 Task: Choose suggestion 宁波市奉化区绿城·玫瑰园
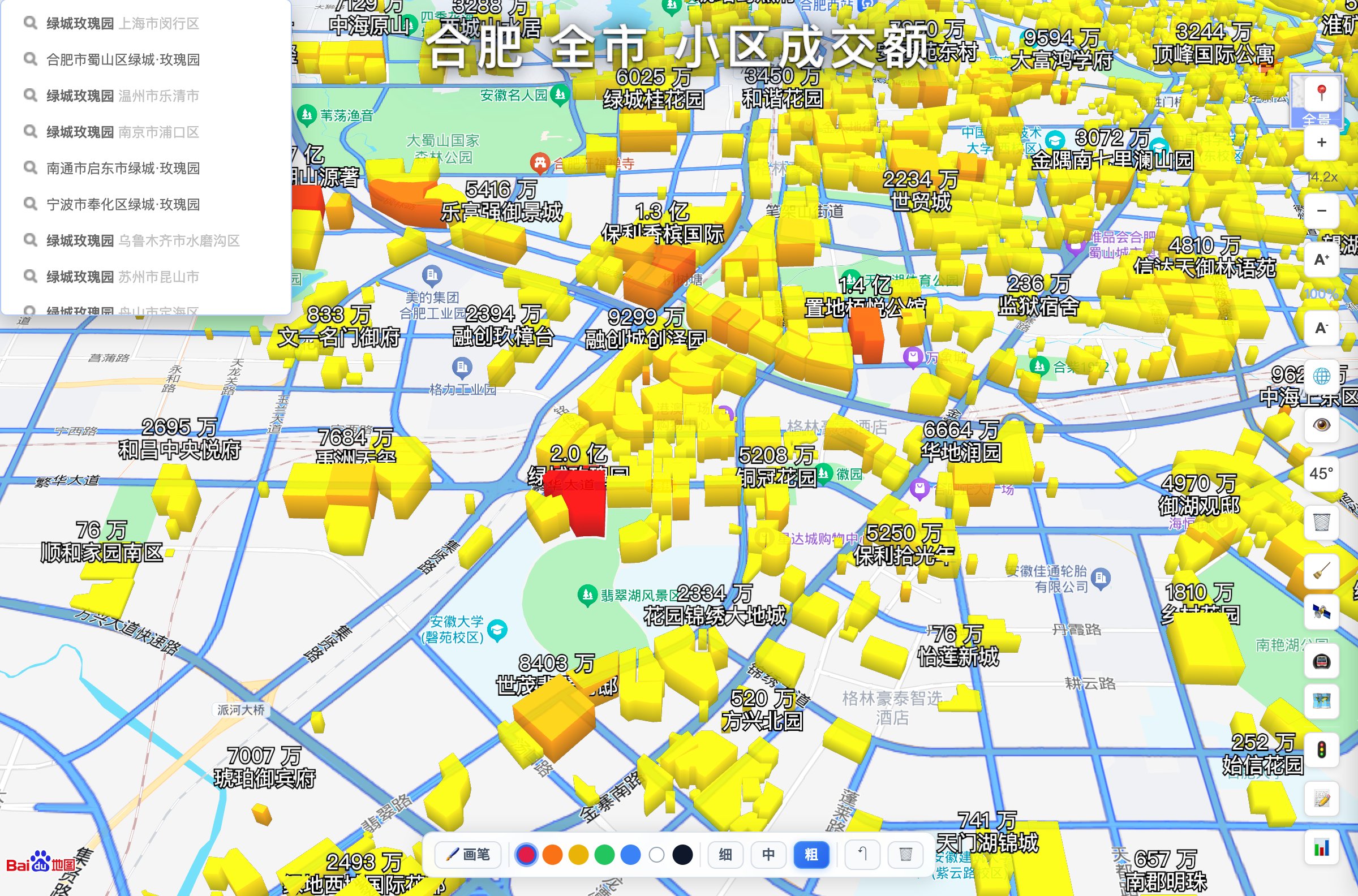146,204
